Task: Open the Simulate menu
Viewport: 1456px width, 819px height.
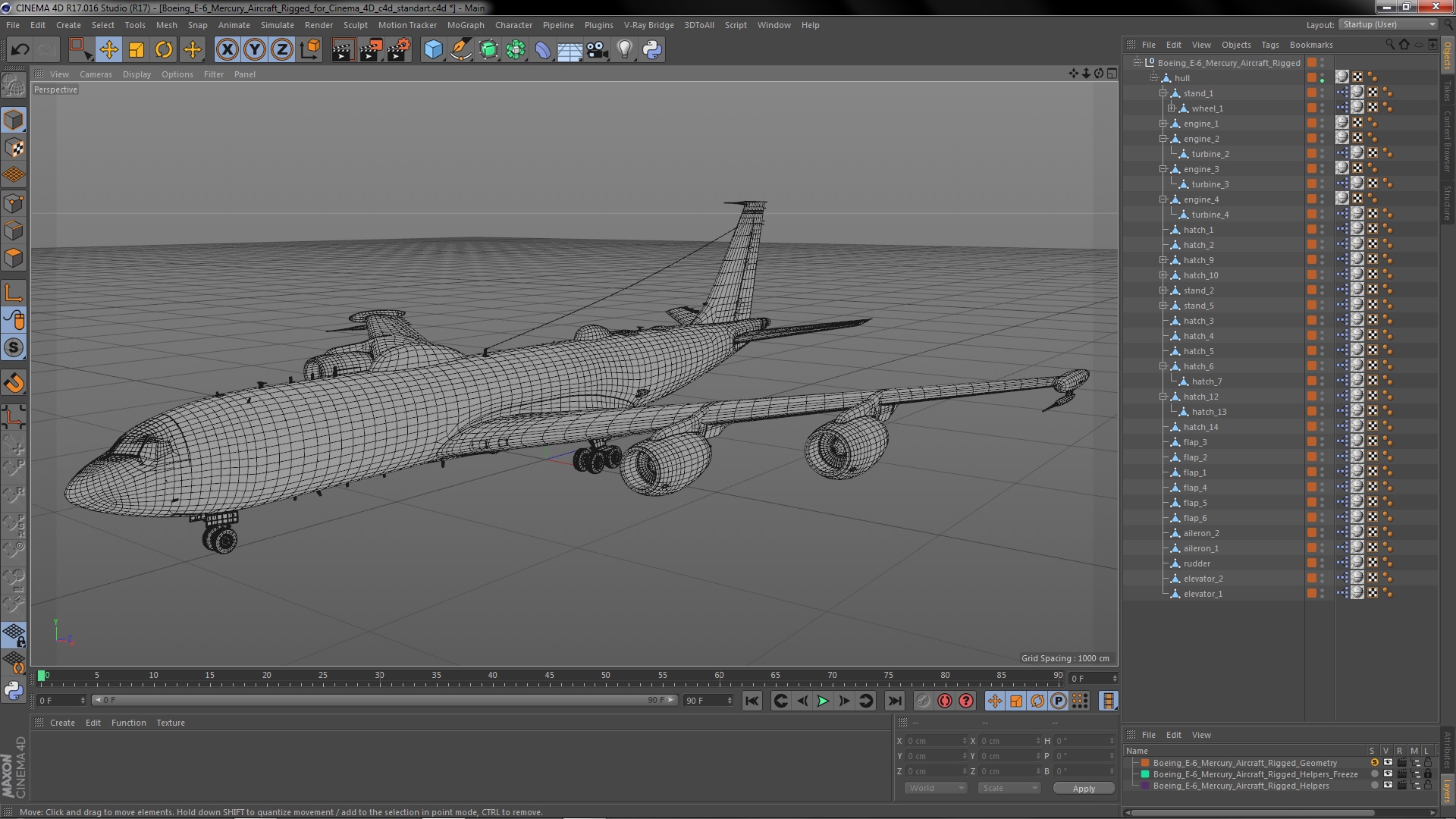Action: click(278, 25)
